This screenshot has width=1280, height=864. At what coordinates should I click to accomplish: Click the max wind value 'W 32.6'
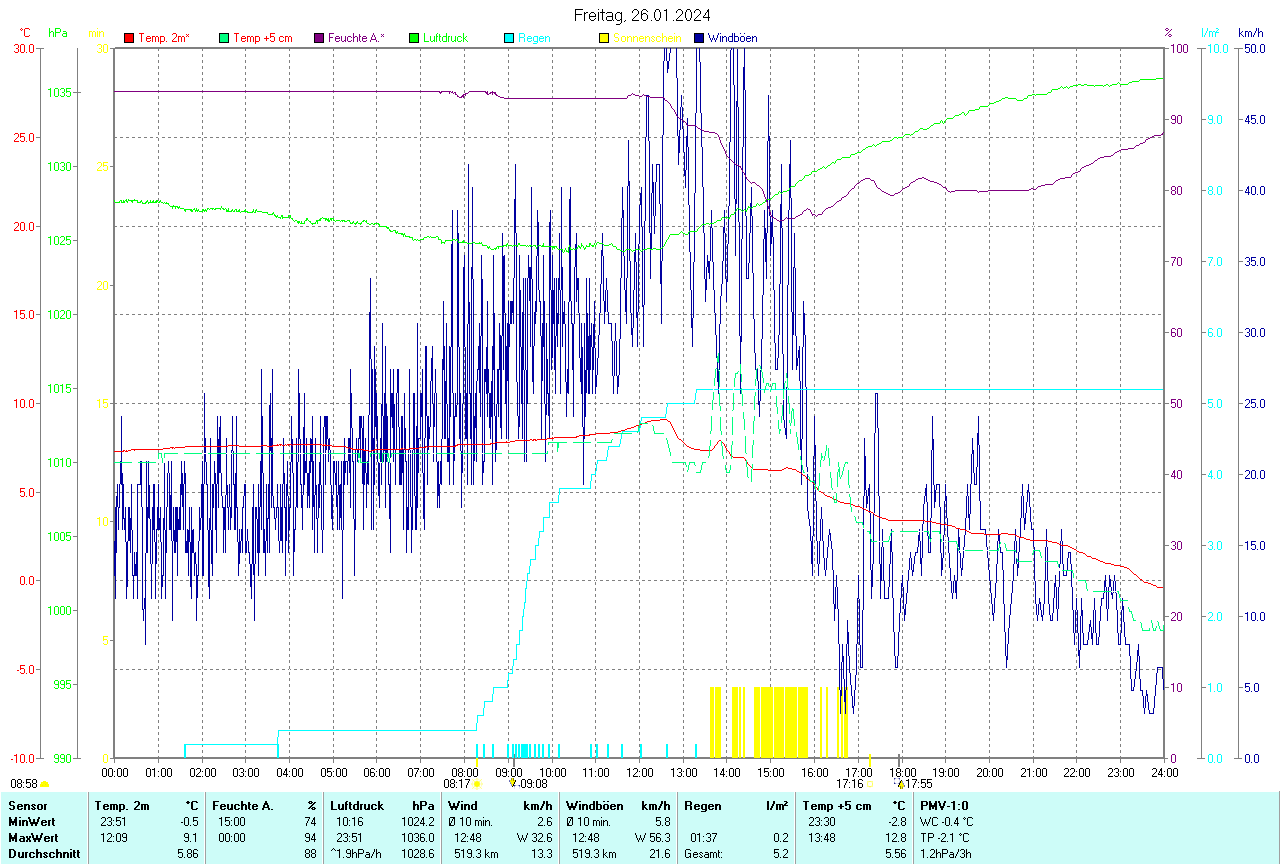pyautogui.click(x=534, y=837)
